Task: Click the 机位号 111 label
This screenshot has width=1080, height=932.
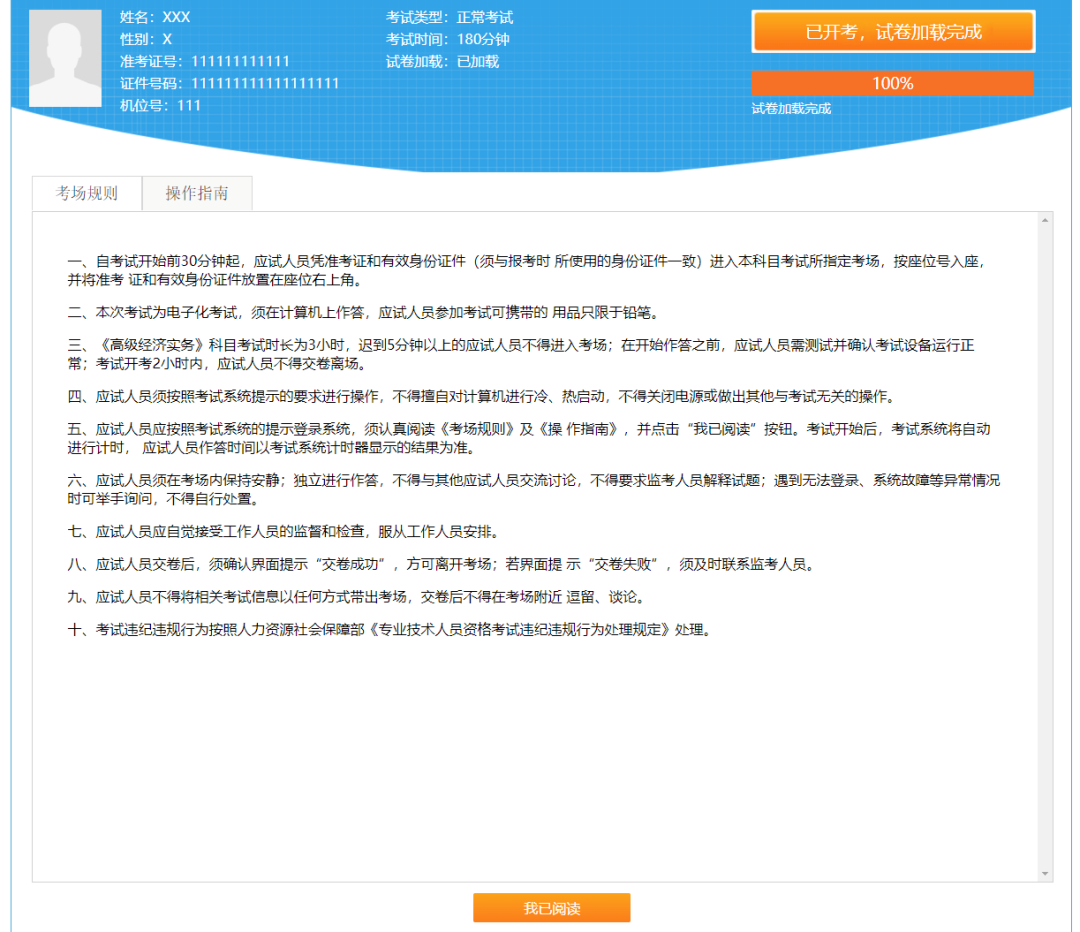Action: [160, 105]
